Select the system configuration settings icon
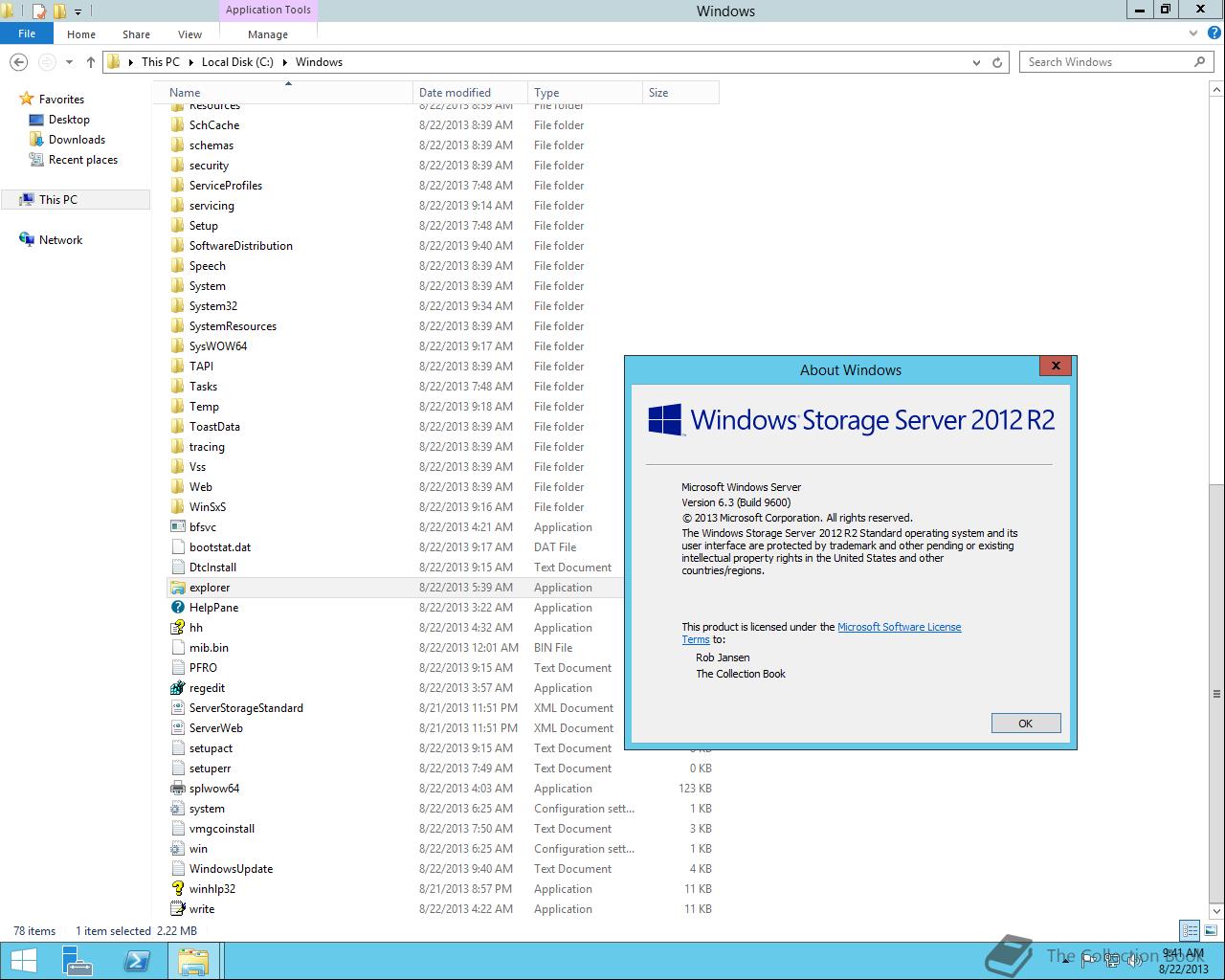Image resolution: width=1225 pixels, height=980 pixels. click(x=178, y=809)
